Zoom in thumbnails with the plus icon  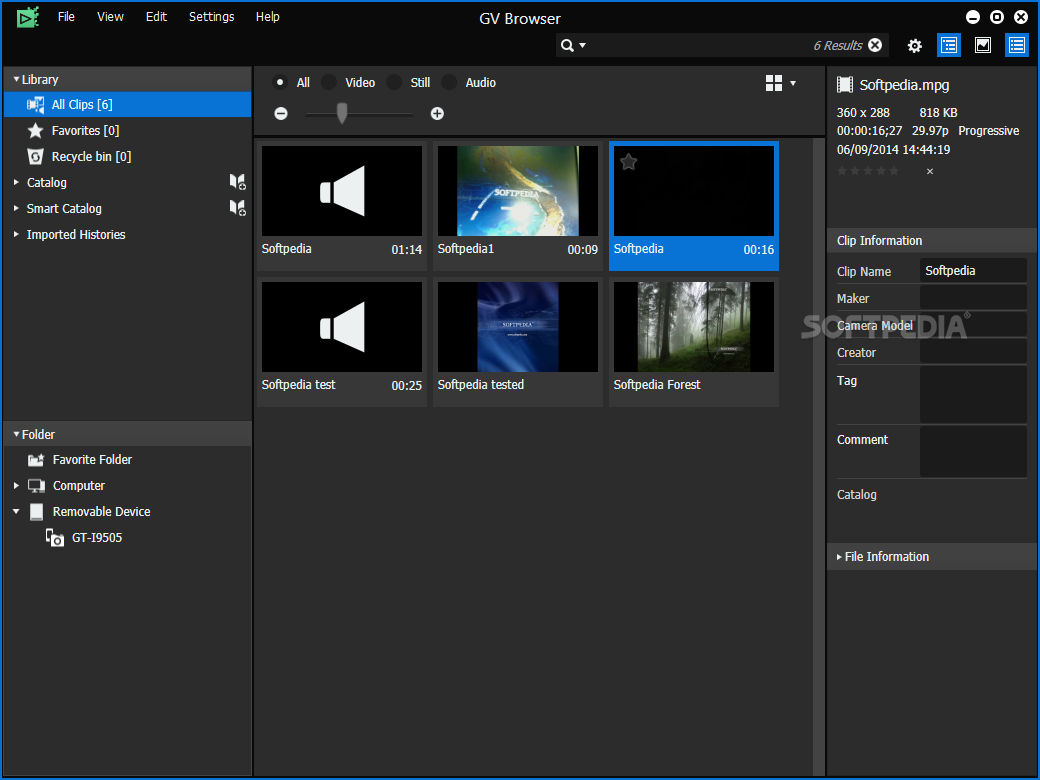tap(437, 113)
